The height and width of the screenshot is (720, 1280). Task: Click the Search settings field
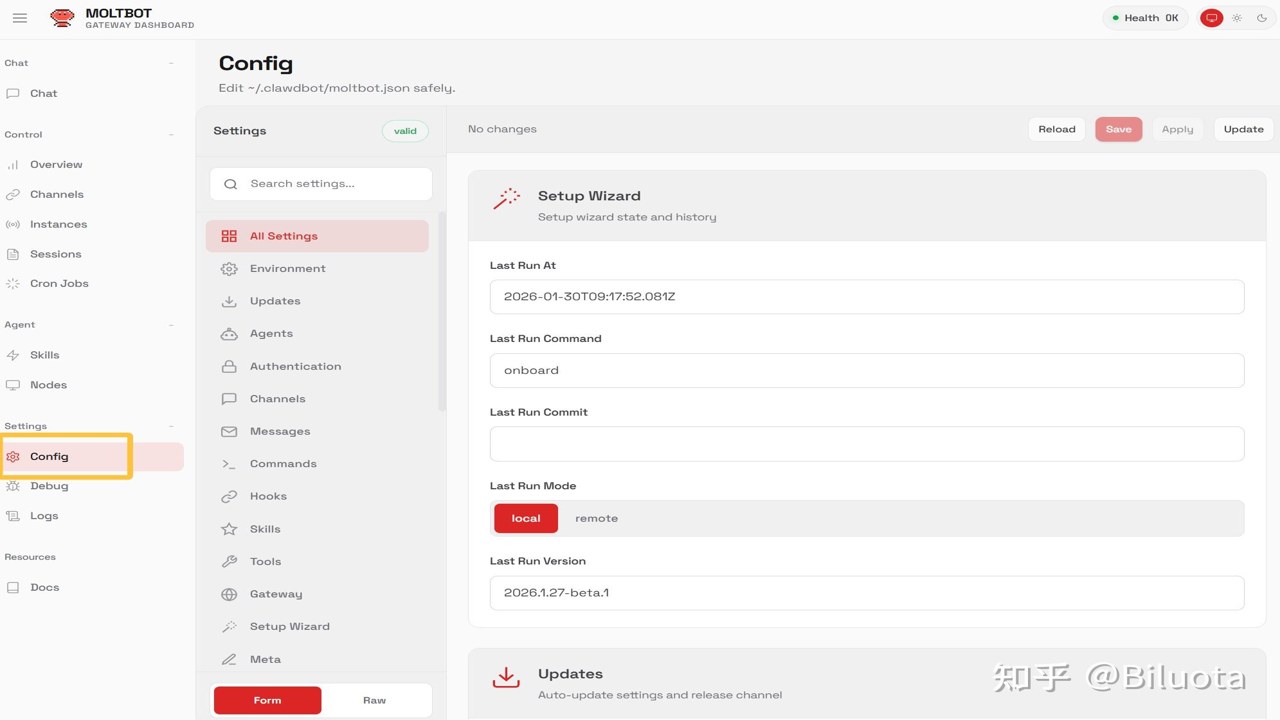click(x=321, y=184)
